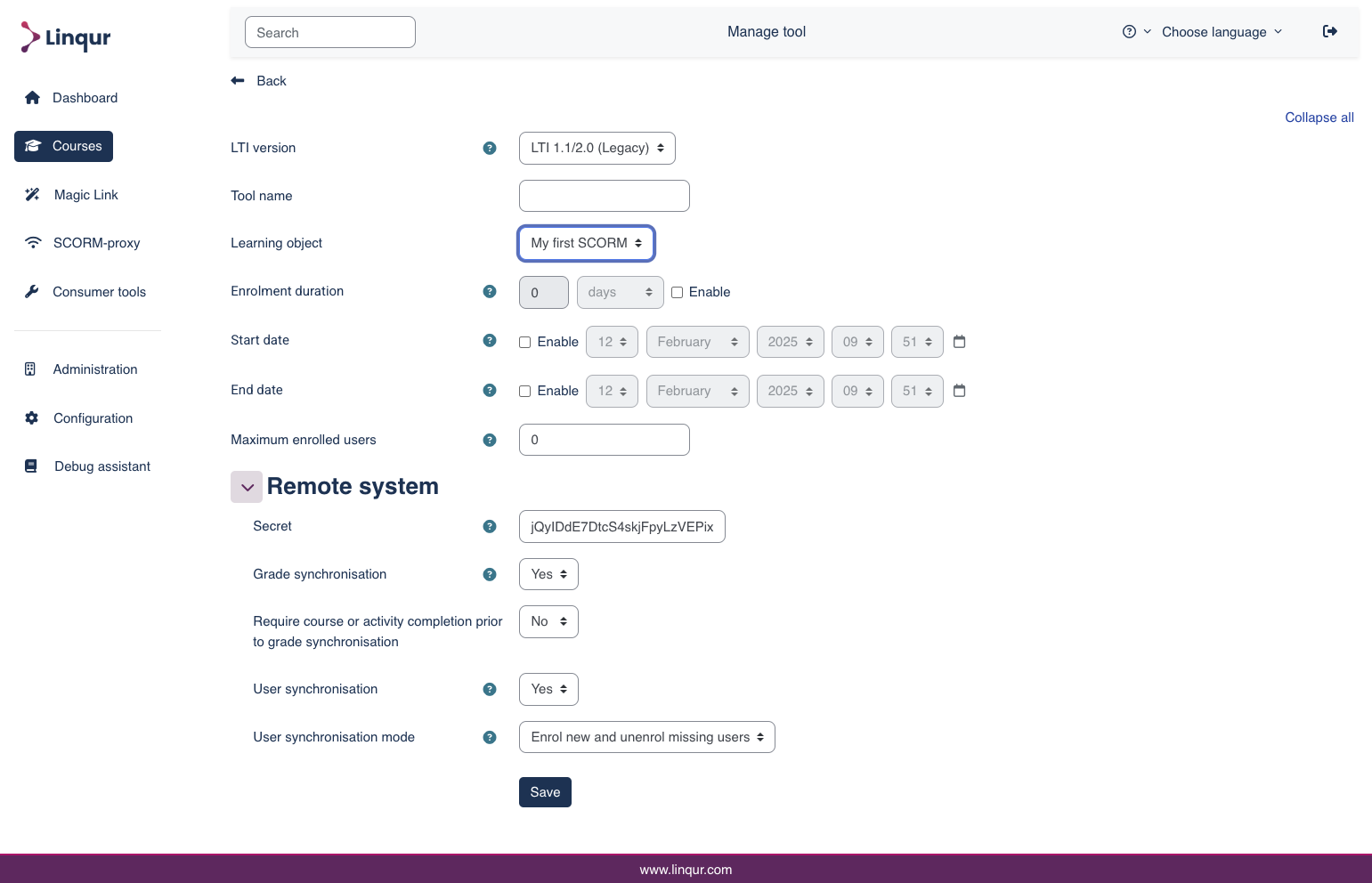Open Debug assistant in sidebar

tap(88, 466)
